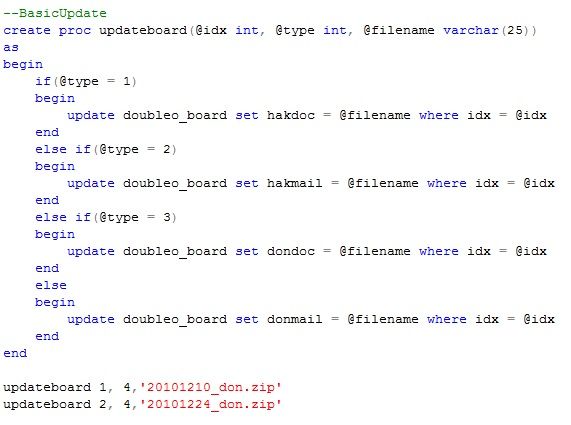
Task: Click 'updateboard' in the 'updateboard 2, 4' call
Action: [47, 405]
